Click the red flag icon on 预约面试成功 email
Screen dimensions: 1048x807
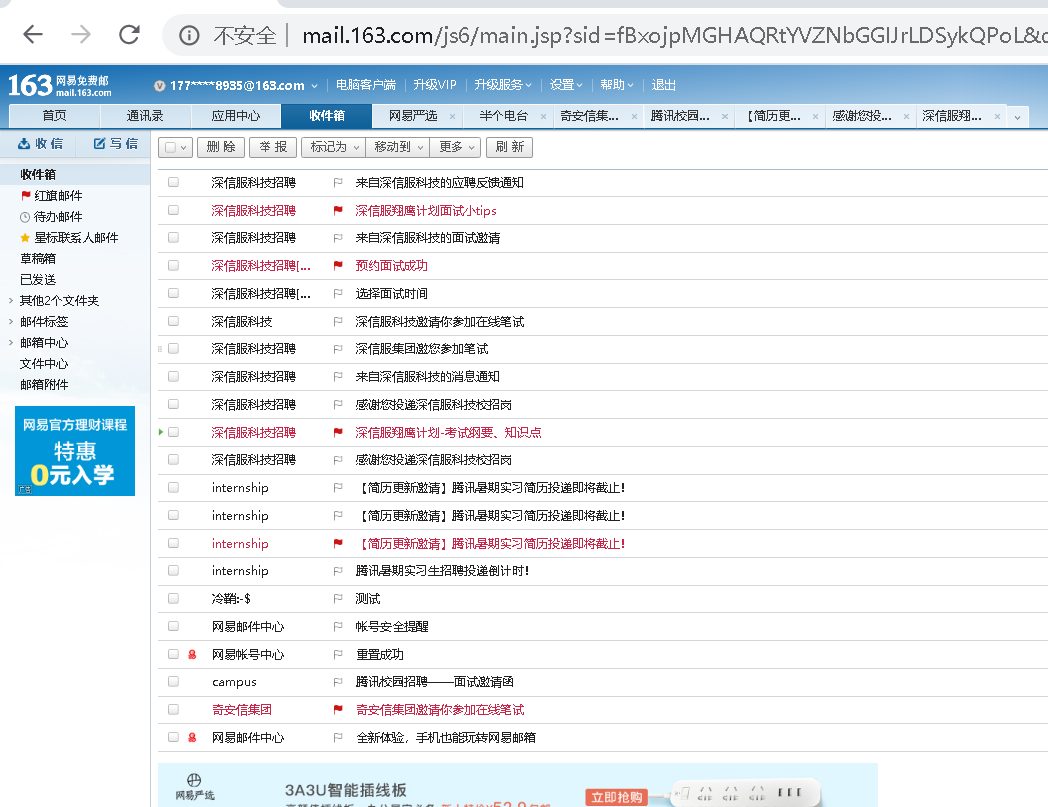(337, 265)
